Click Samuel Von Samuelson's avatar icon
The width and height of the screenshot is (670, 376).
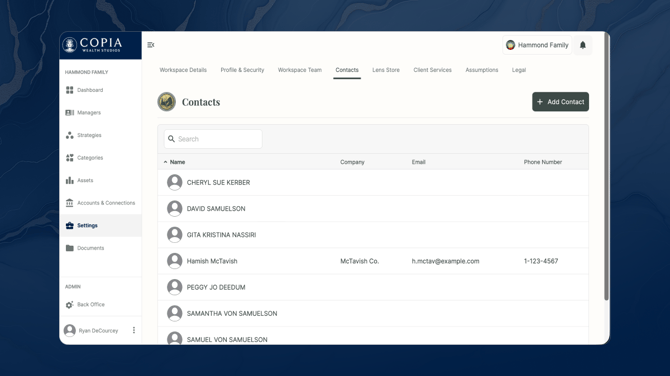174,338
